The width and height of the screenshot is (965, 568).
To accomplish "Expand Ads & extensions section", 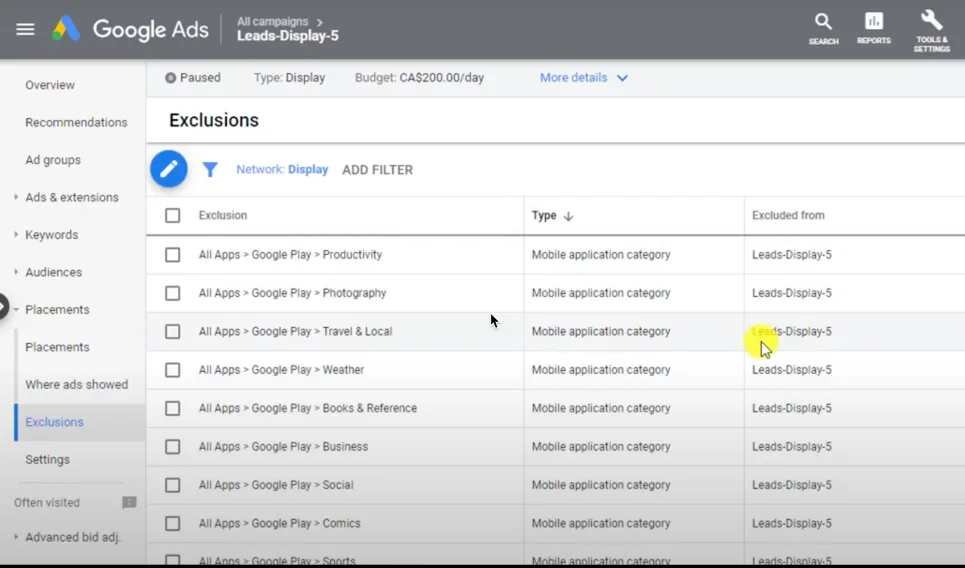I will 16,197.
